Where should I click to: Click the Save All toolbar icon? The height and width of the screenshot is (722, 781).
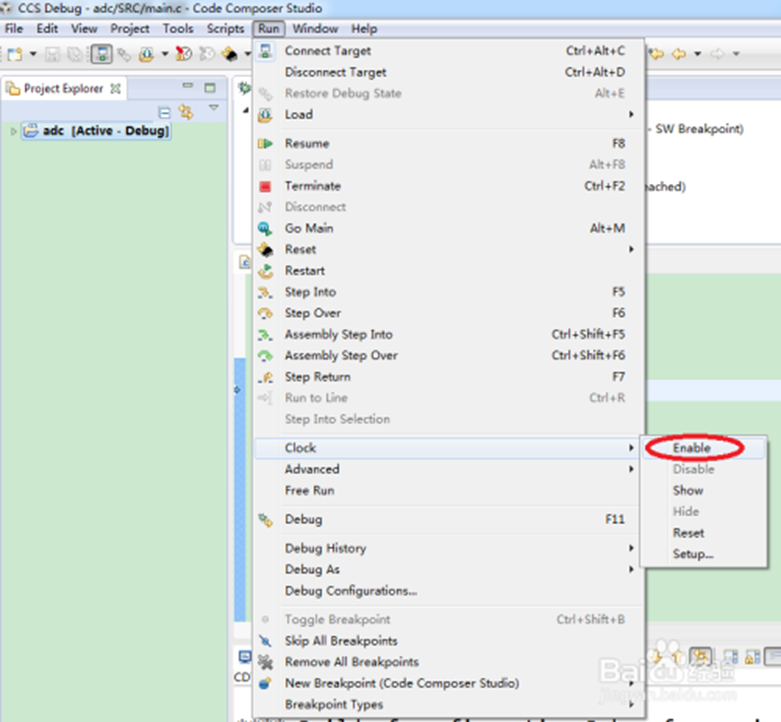(x=75, y=54)
